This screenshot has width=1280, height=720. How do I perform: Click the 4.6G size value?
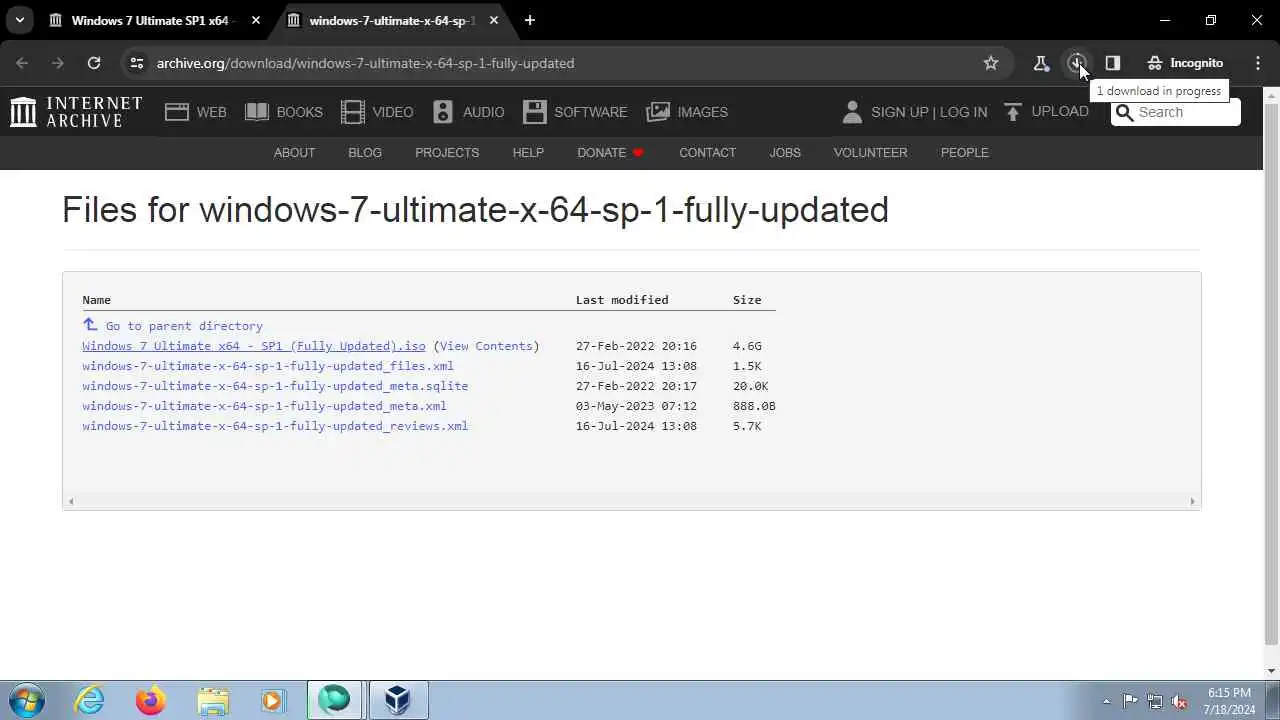[x=747, y=346]
